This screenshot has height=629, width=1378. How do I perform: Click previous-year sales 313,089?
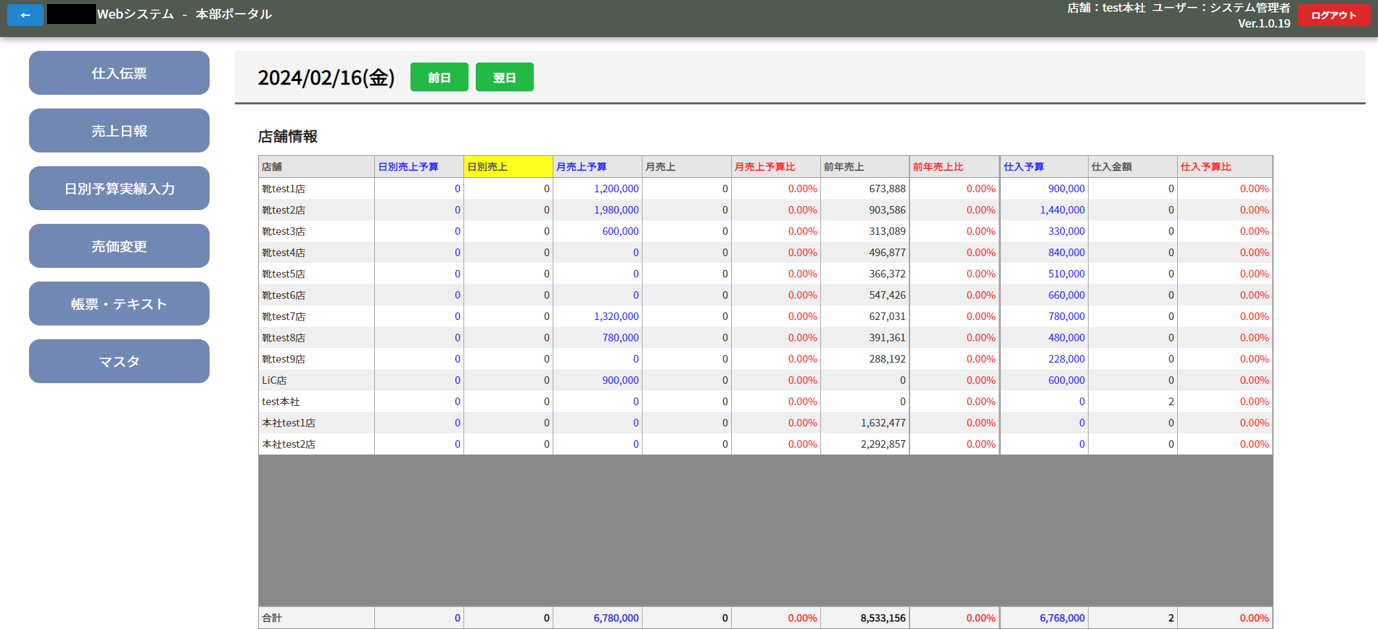pos(888,231)
